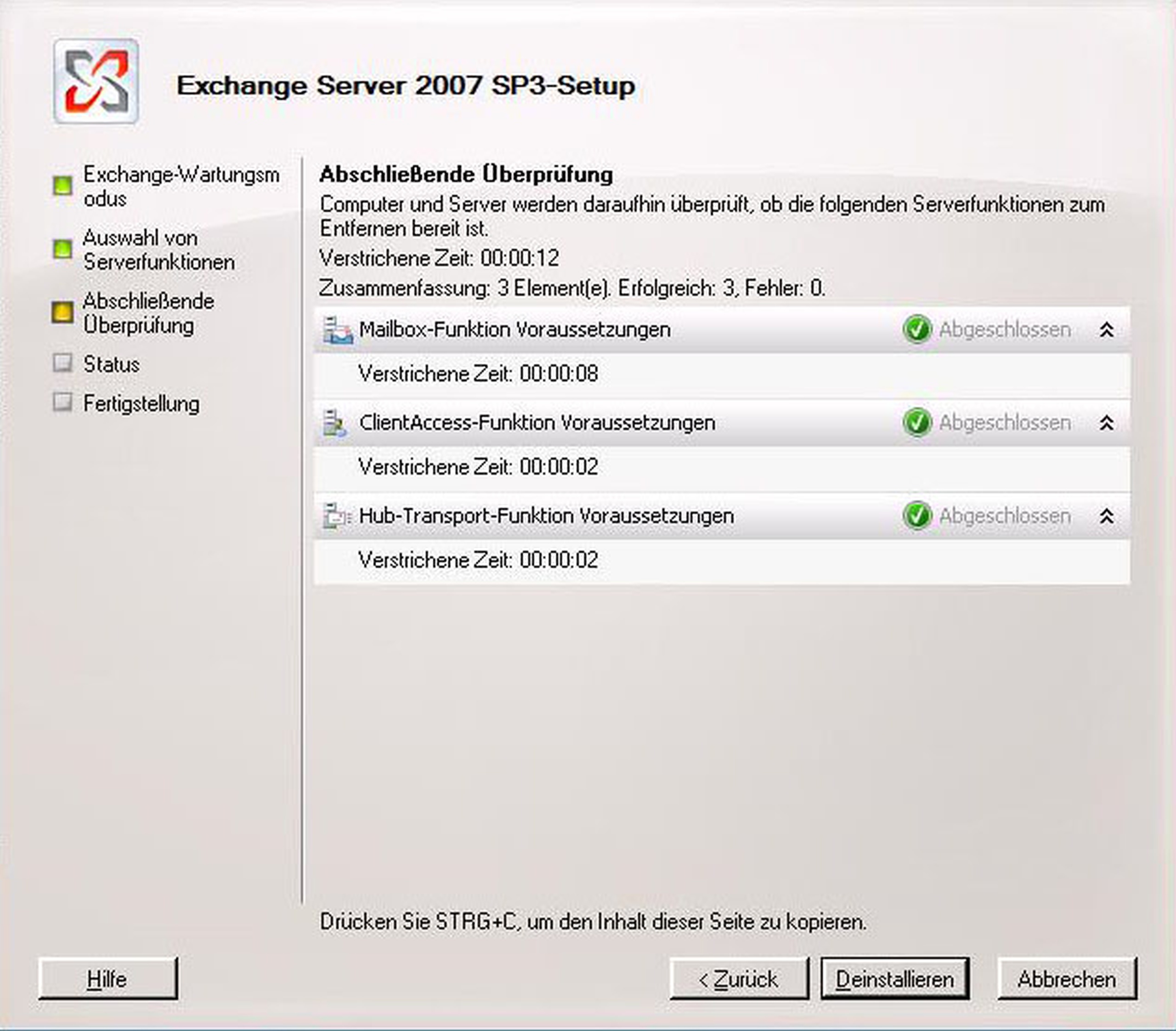The height and width of the screenshot is (1031, 1176).
Task: Click yellow square beside Abschließende Überprüfung
Action: click(x=62, y=312)
